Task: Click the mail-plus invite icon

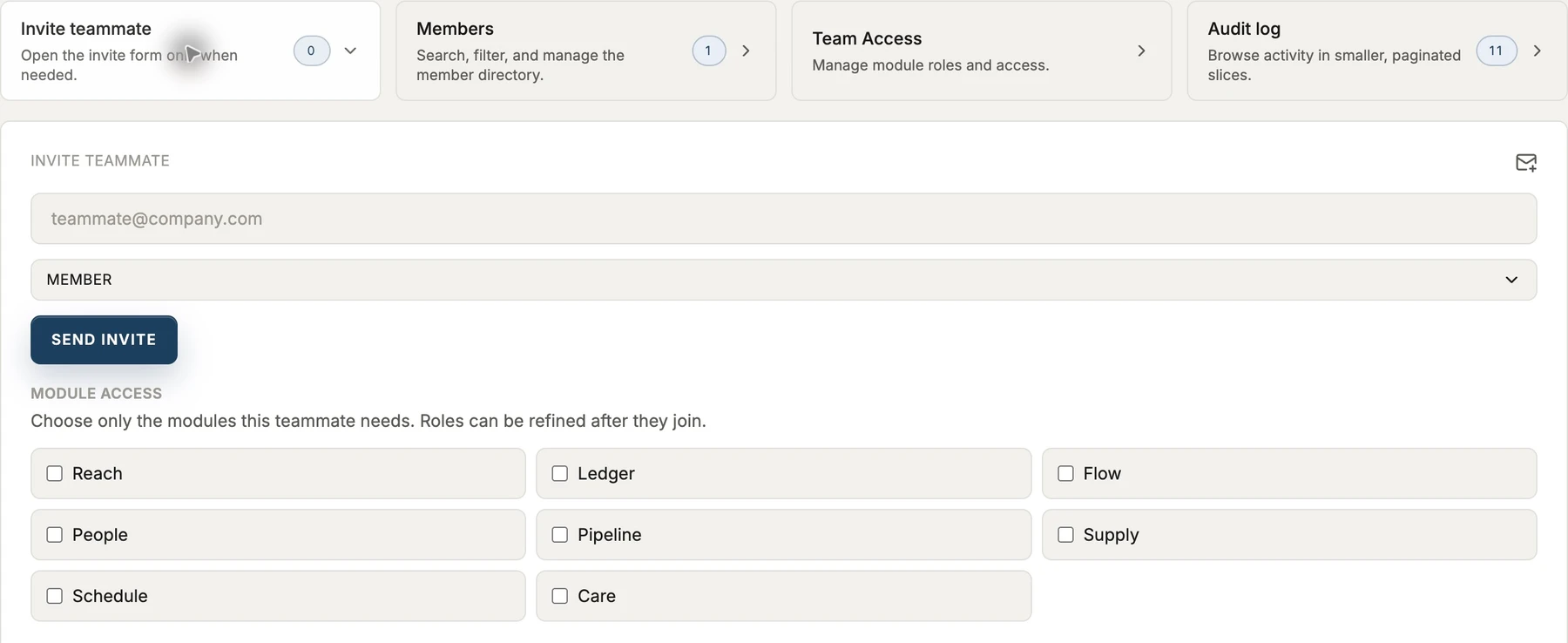Action: [1525, 162]
